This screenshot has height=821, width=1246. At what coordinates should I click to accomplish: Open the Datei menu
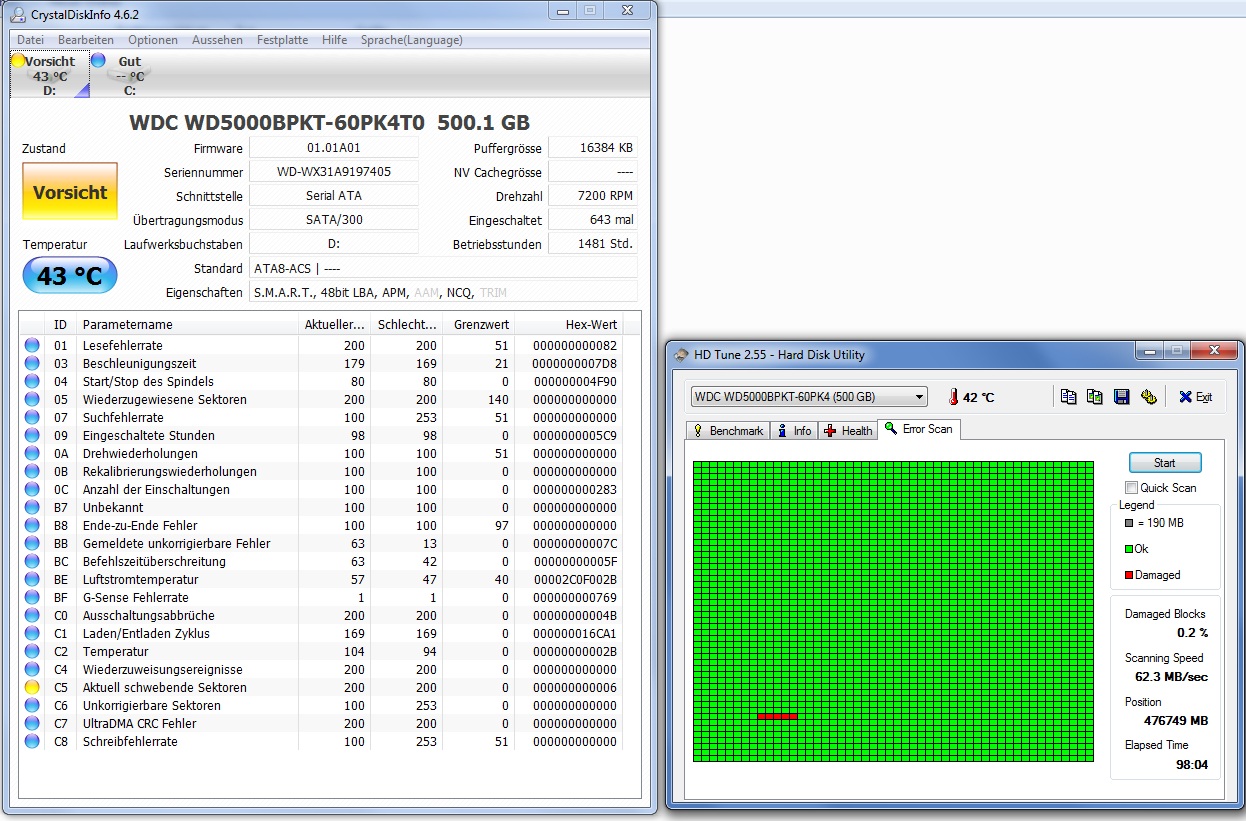coord(30,40)
